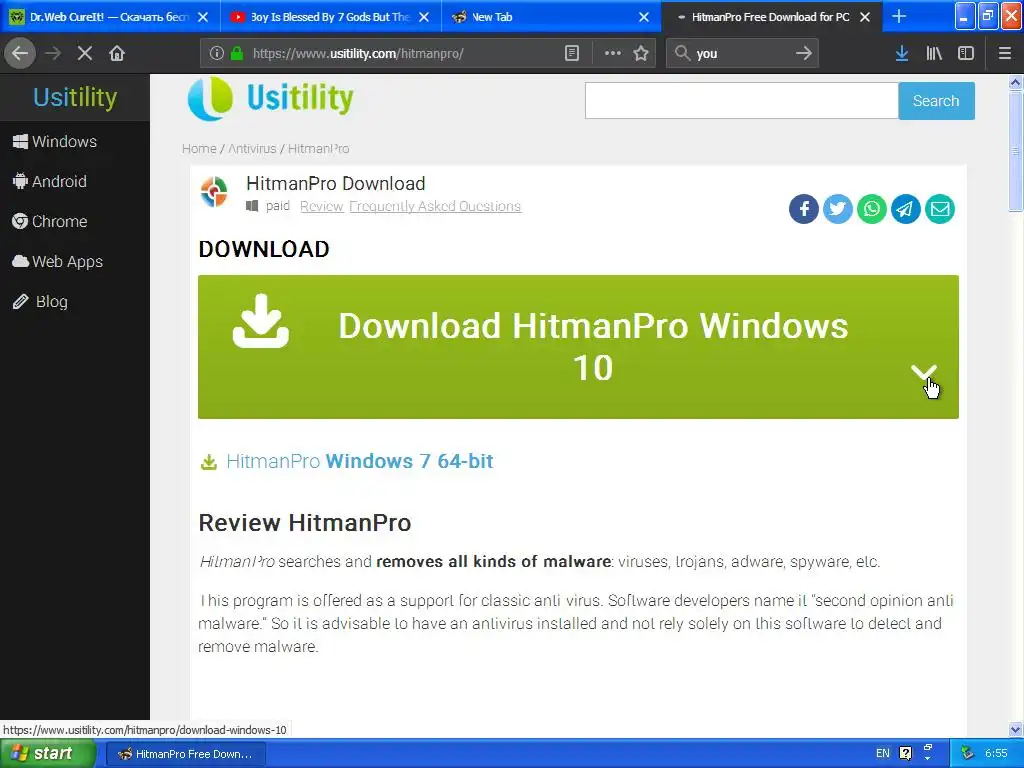The width and height of the screenshot is (1024, 768).
Task: Share page on Twitter
Action: pos(837,209)
